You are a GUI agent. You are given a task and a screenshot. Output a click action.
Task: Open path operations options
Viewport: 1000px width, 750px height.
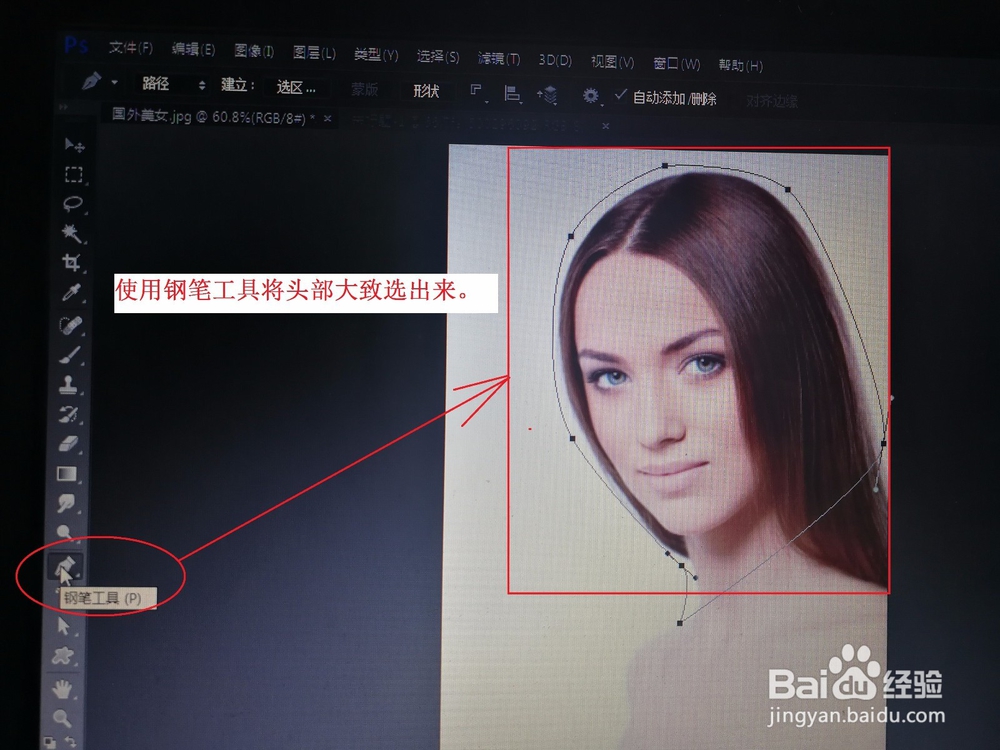pos(477,92)
